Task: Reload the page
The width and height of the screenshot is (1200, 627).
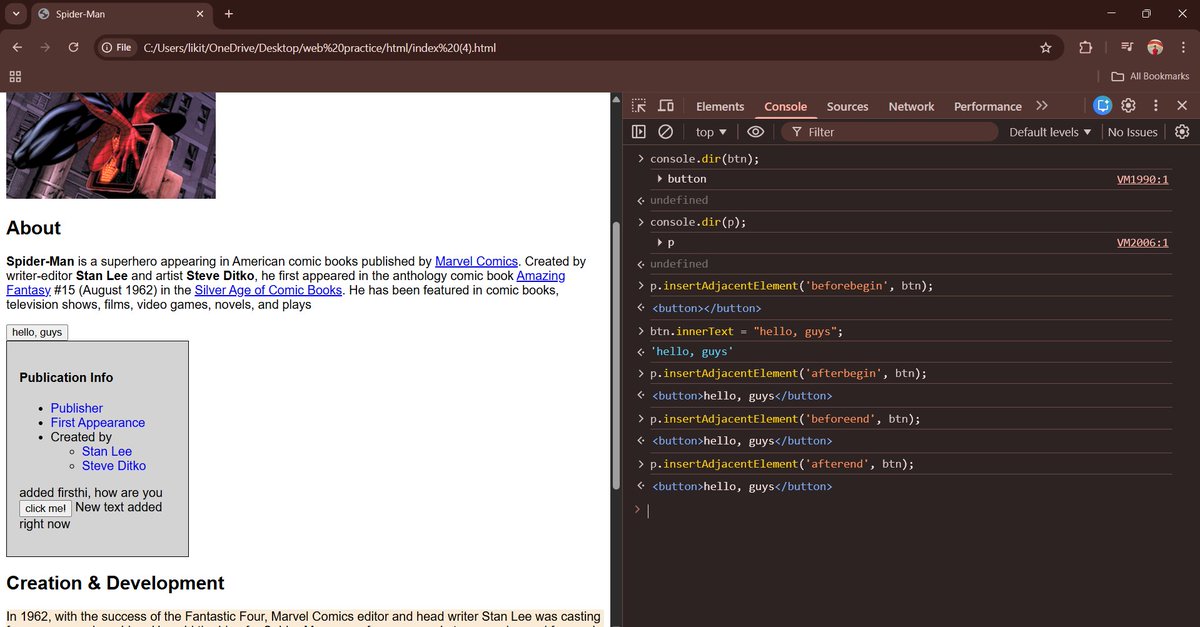Action: pyautogui.click(x=72, y=46)
